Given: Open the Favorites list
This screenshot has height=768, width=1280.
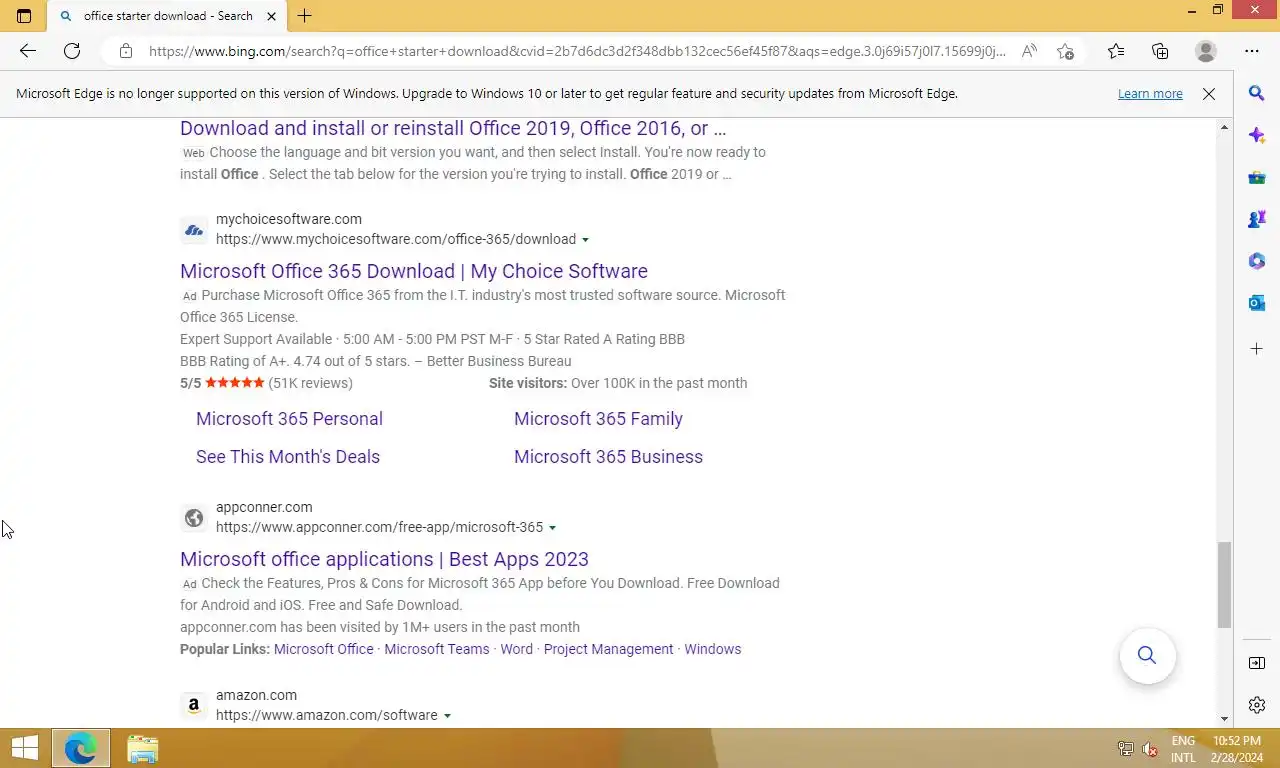Looking at the screenshot, I should point(1116,51).
